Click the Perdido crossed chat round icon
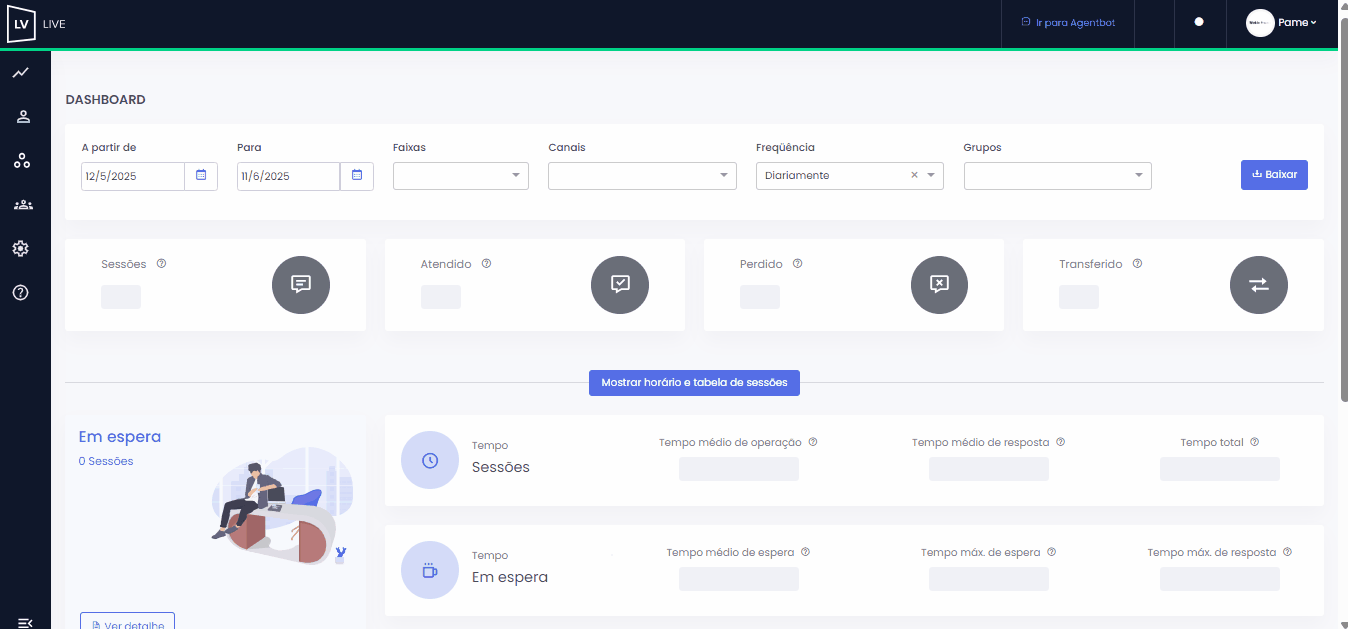The height and width of the screenshot is (629, 1348). pyautogui.click(x=939, y=284)
